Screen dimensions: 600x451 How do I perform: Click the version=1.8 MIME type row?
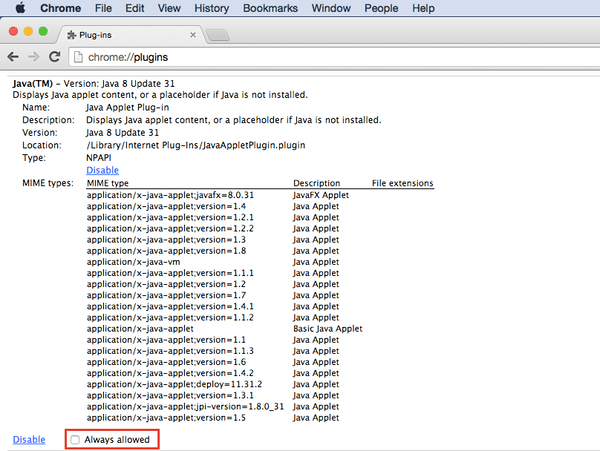[x=166, y=251]
